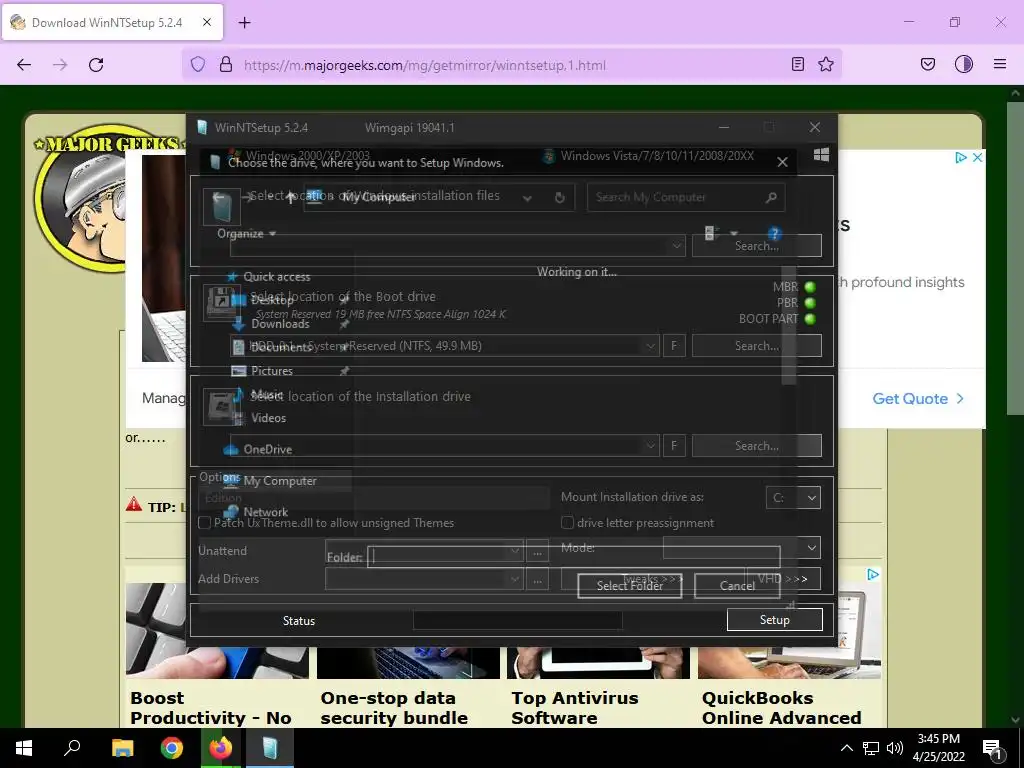Open the Boot drive HDD selection dropdown
The width and height of the screenshot is (1024, 768).
[650, 345]
